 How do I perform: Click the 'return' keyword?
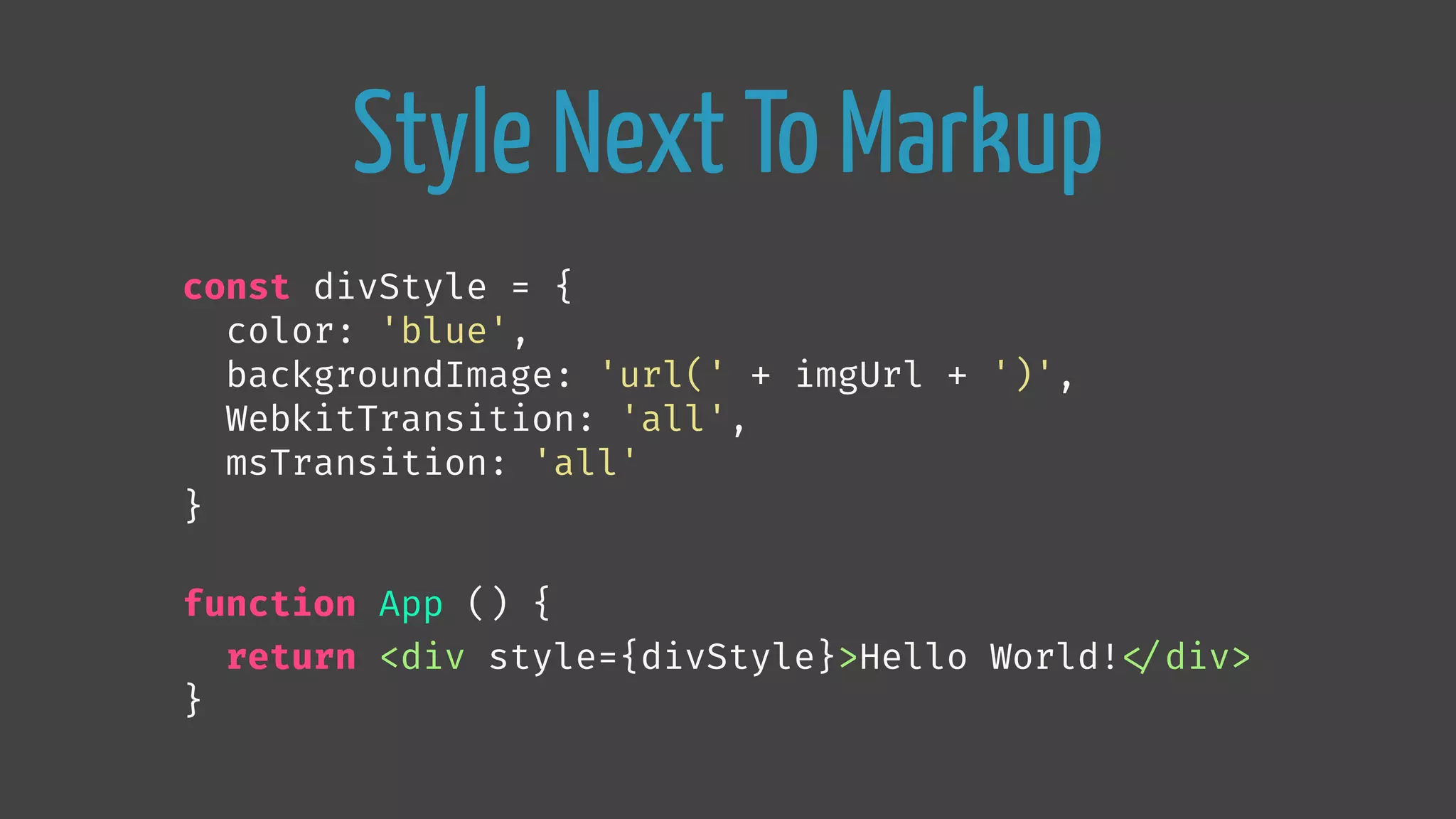(291, 657)
